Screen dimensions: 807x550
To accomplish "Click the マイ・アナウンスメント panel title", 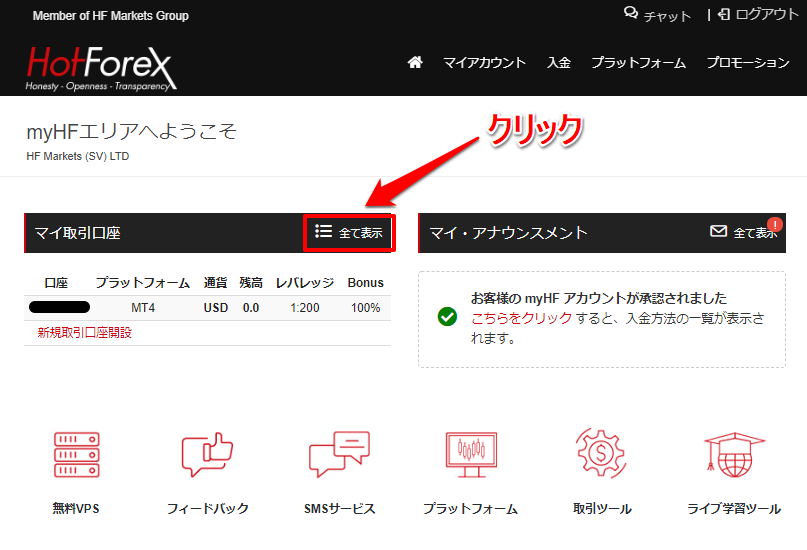I will pyautogui.click(x=508, y=233).
